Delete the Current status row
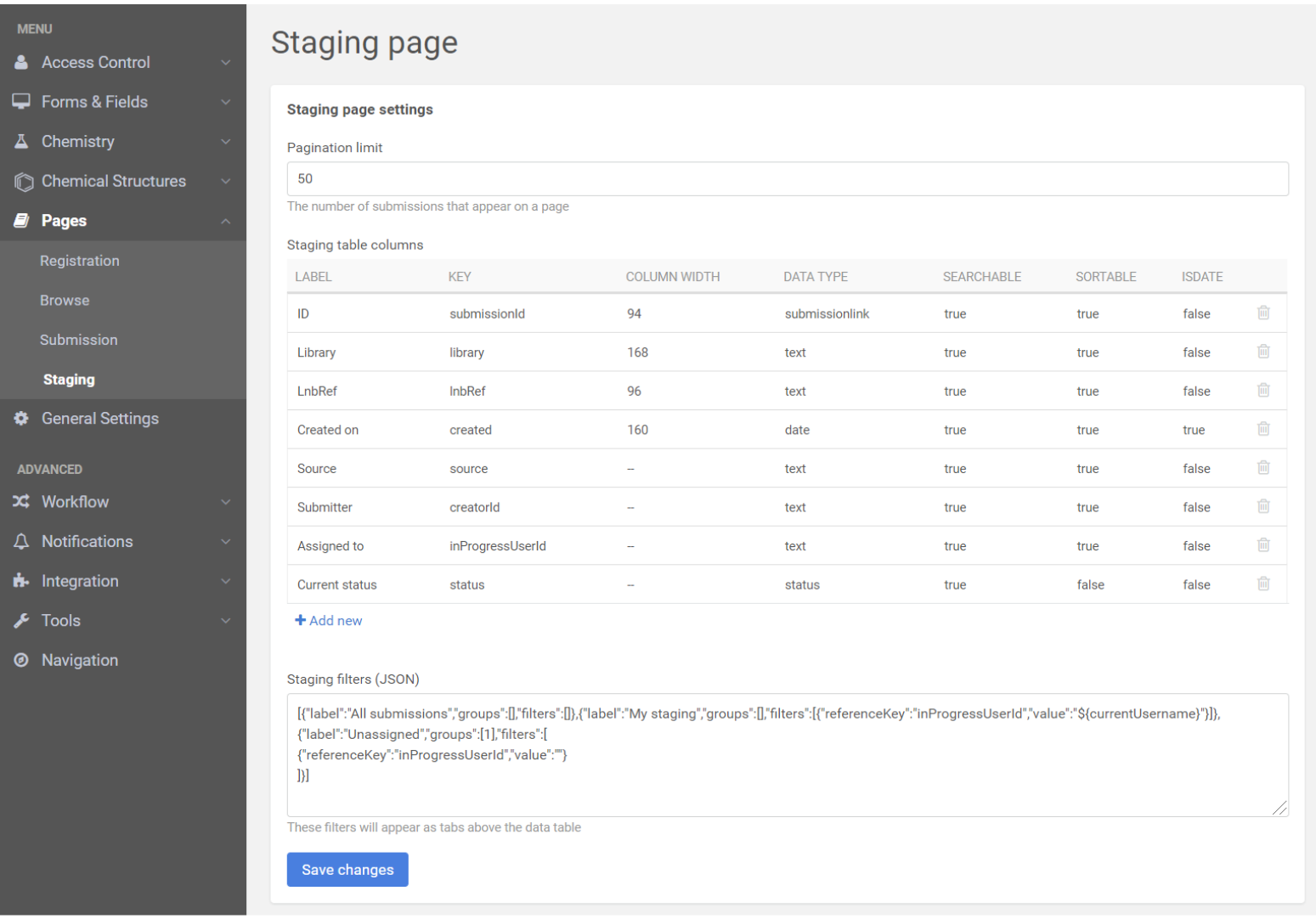The image size is (1316, 919). (1262, 584)
